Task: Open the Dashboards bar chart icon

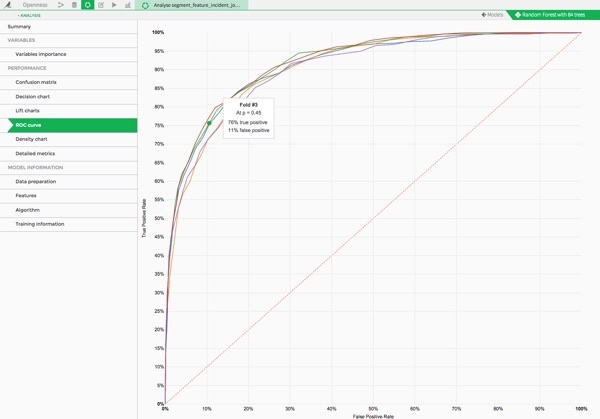Action: click(x=128, y=5)
